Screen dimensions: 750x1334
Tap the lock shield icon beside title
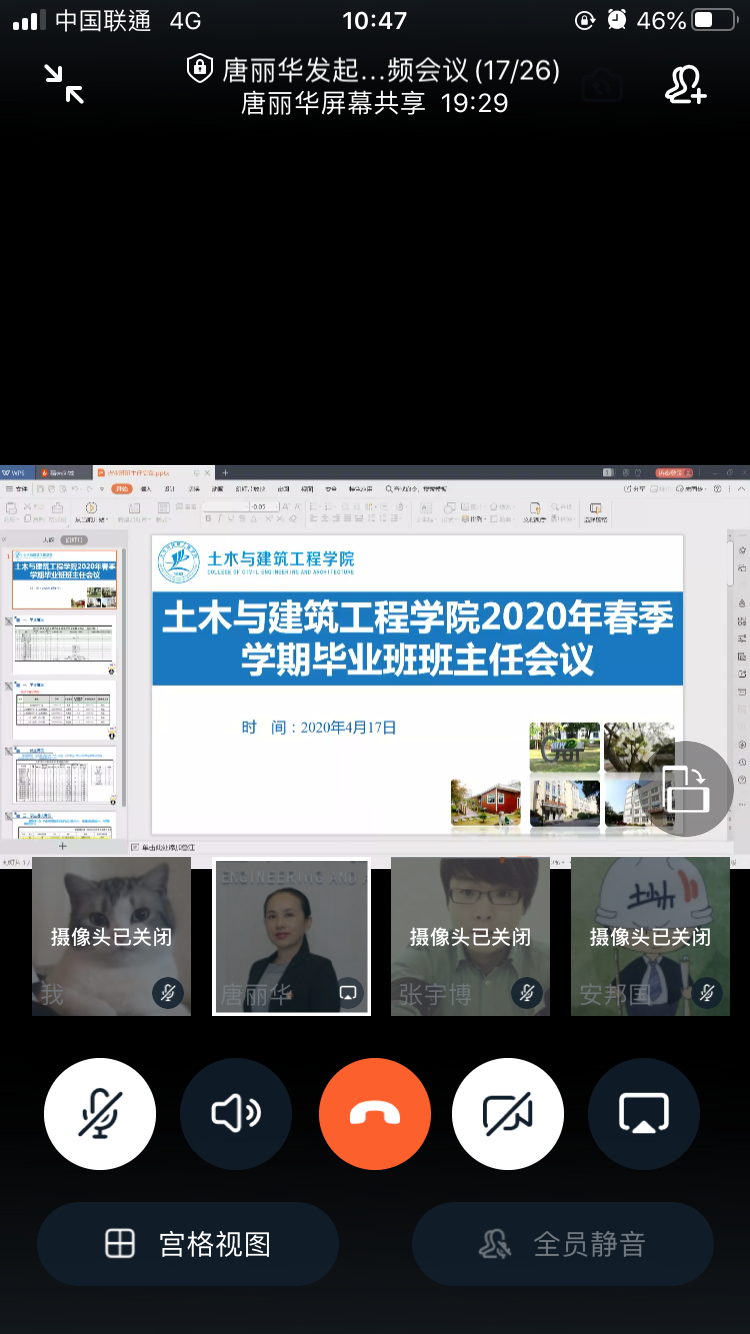tap(200, 69)
